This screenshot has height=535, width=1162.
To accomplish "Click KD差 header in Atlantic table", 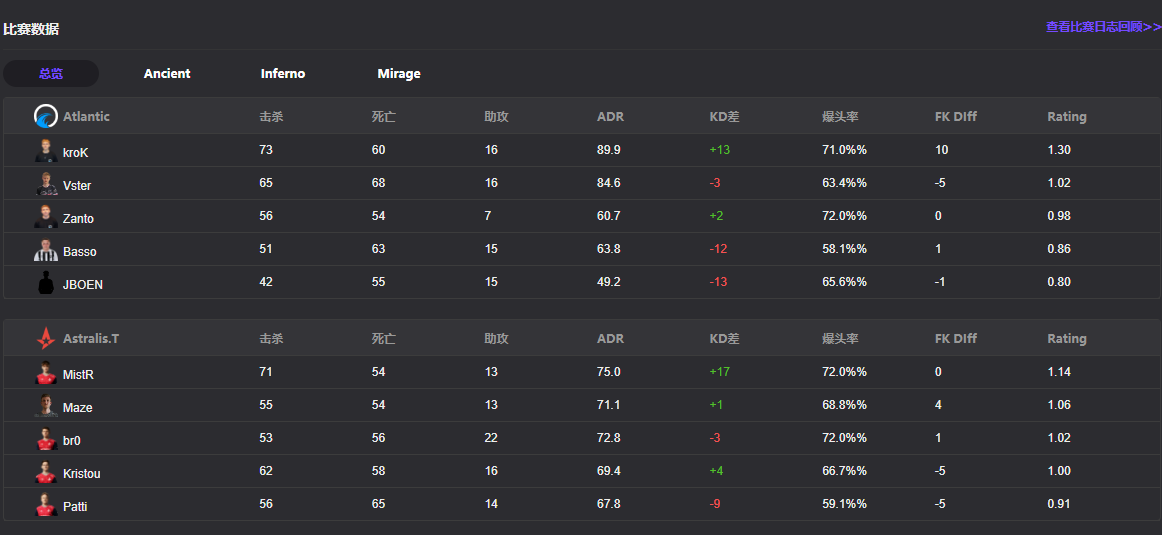I will 725,116.
